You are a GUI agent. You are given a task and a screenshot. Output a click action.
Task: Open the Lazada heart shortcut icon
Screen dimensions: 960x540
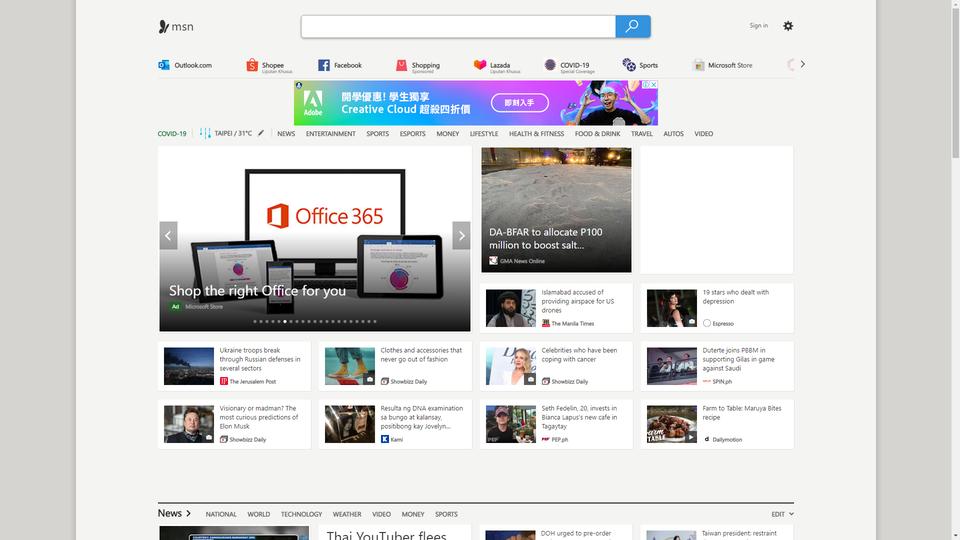click(x=480, y=64)
